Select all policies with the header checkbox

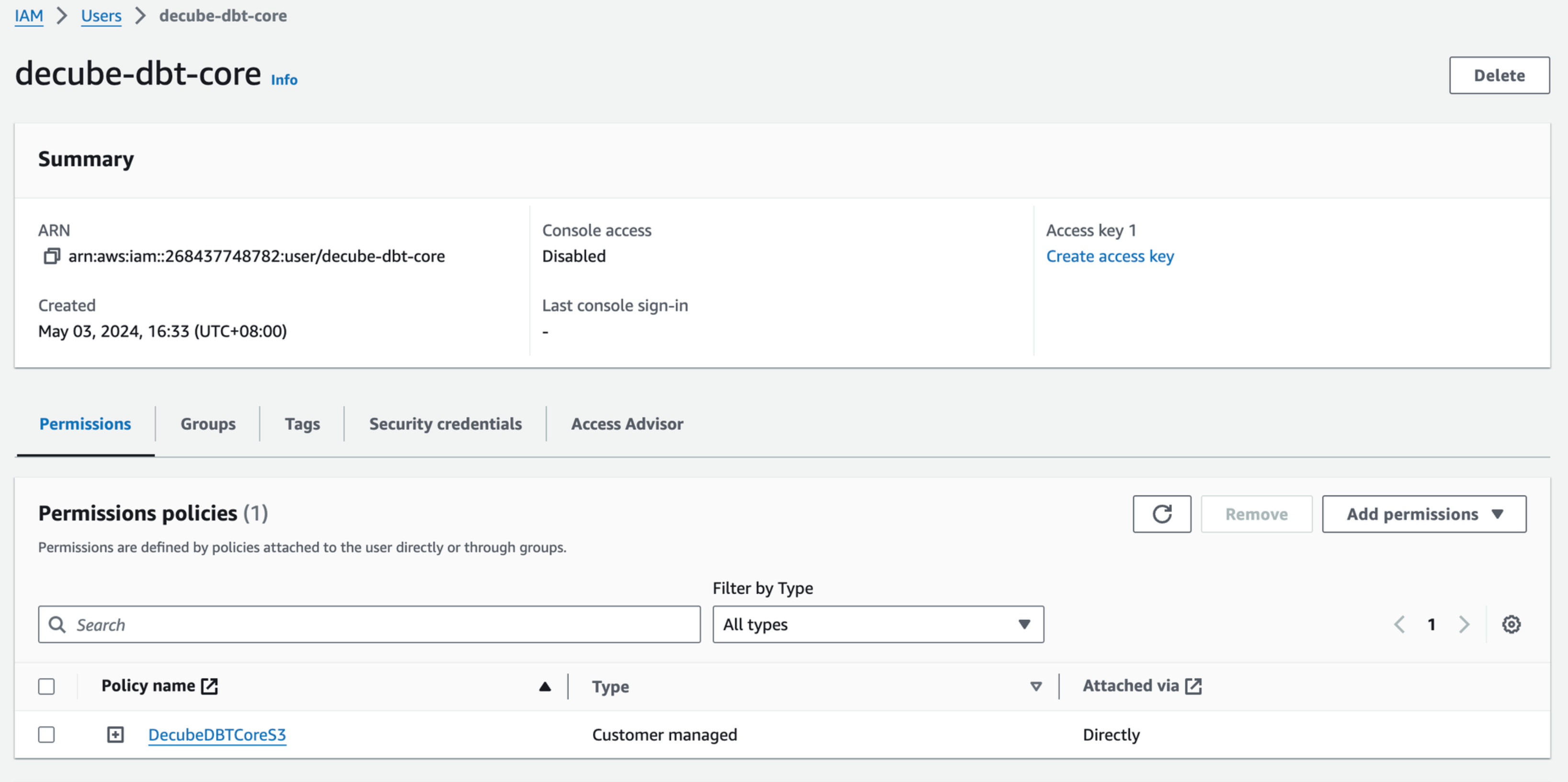pyautogui.click(x=46, y=686)
